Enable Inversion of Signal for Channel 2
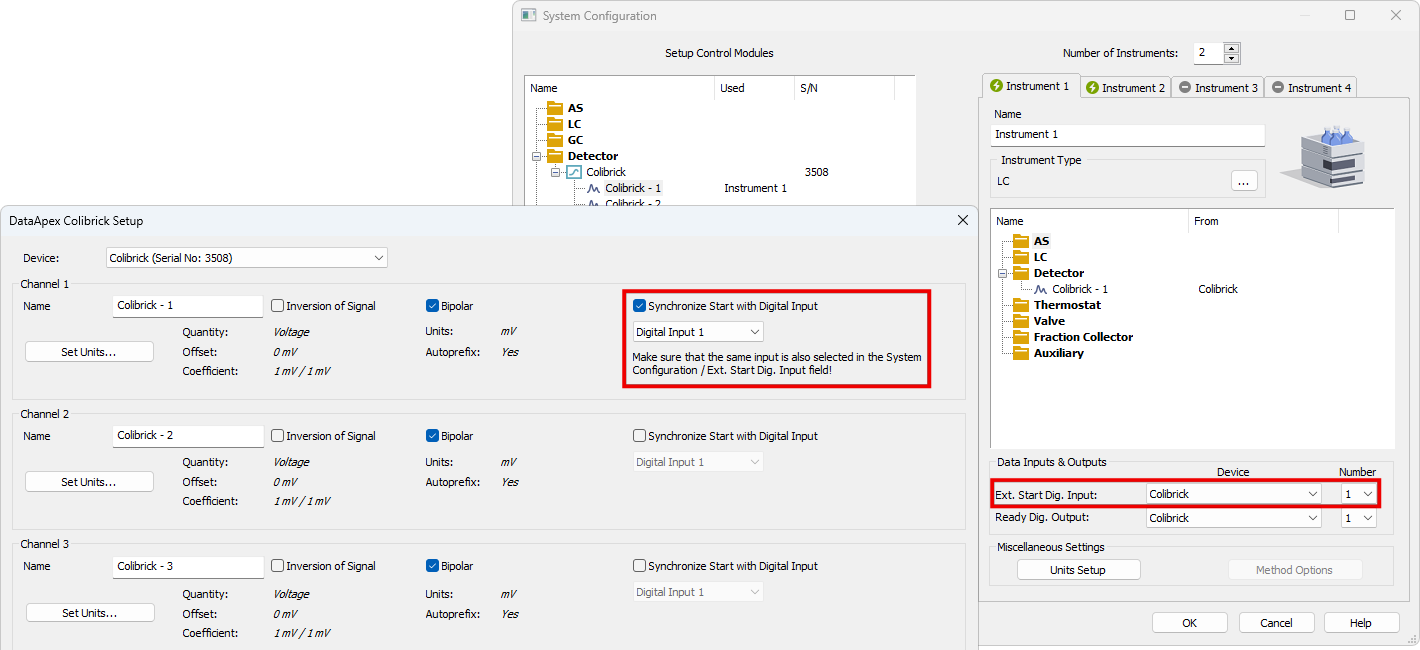The image size is (1420, 650). [x=278, y=436]
